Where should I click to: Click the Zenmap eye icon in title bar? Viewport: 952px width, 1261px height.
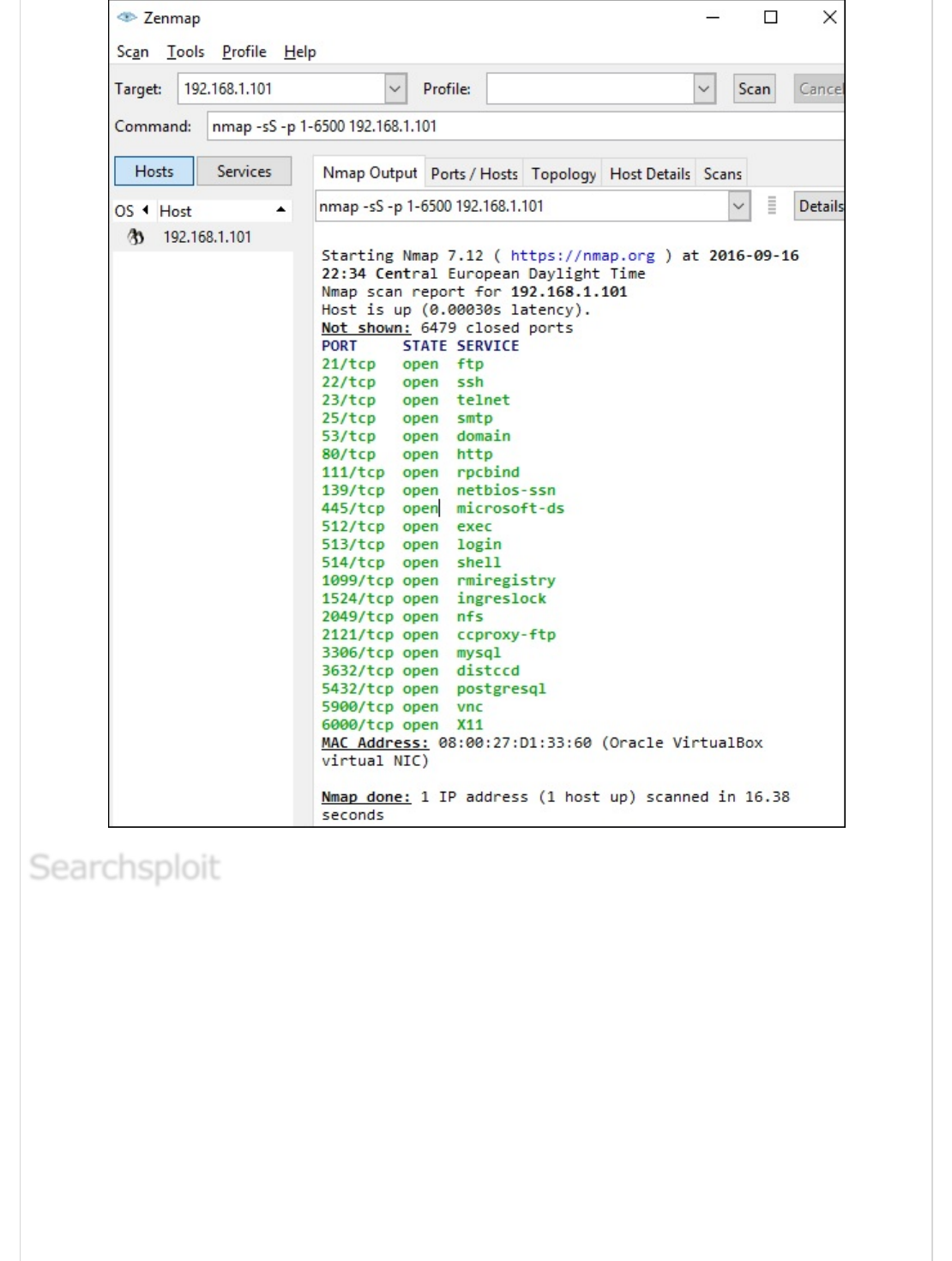pos(127,17)
